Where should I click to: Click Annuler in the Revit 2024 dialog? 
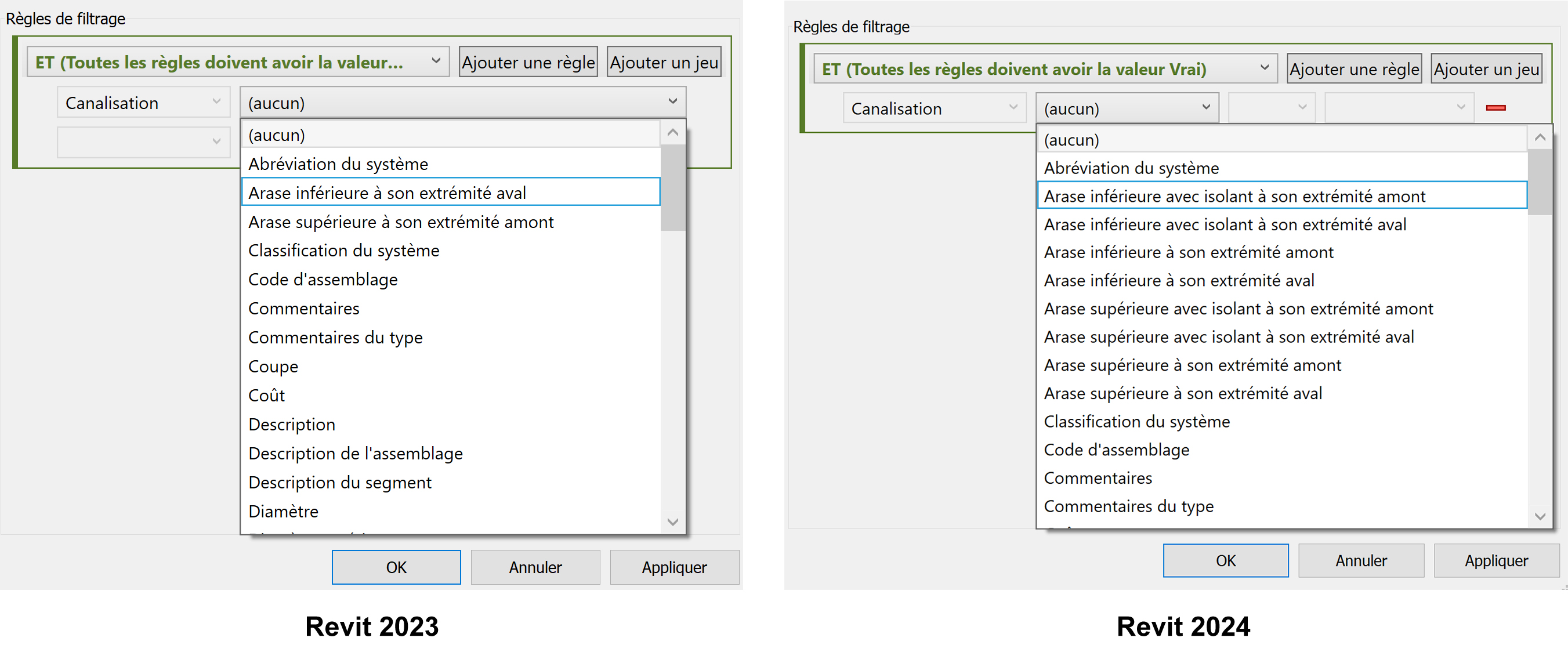[x=1361, y=560]
